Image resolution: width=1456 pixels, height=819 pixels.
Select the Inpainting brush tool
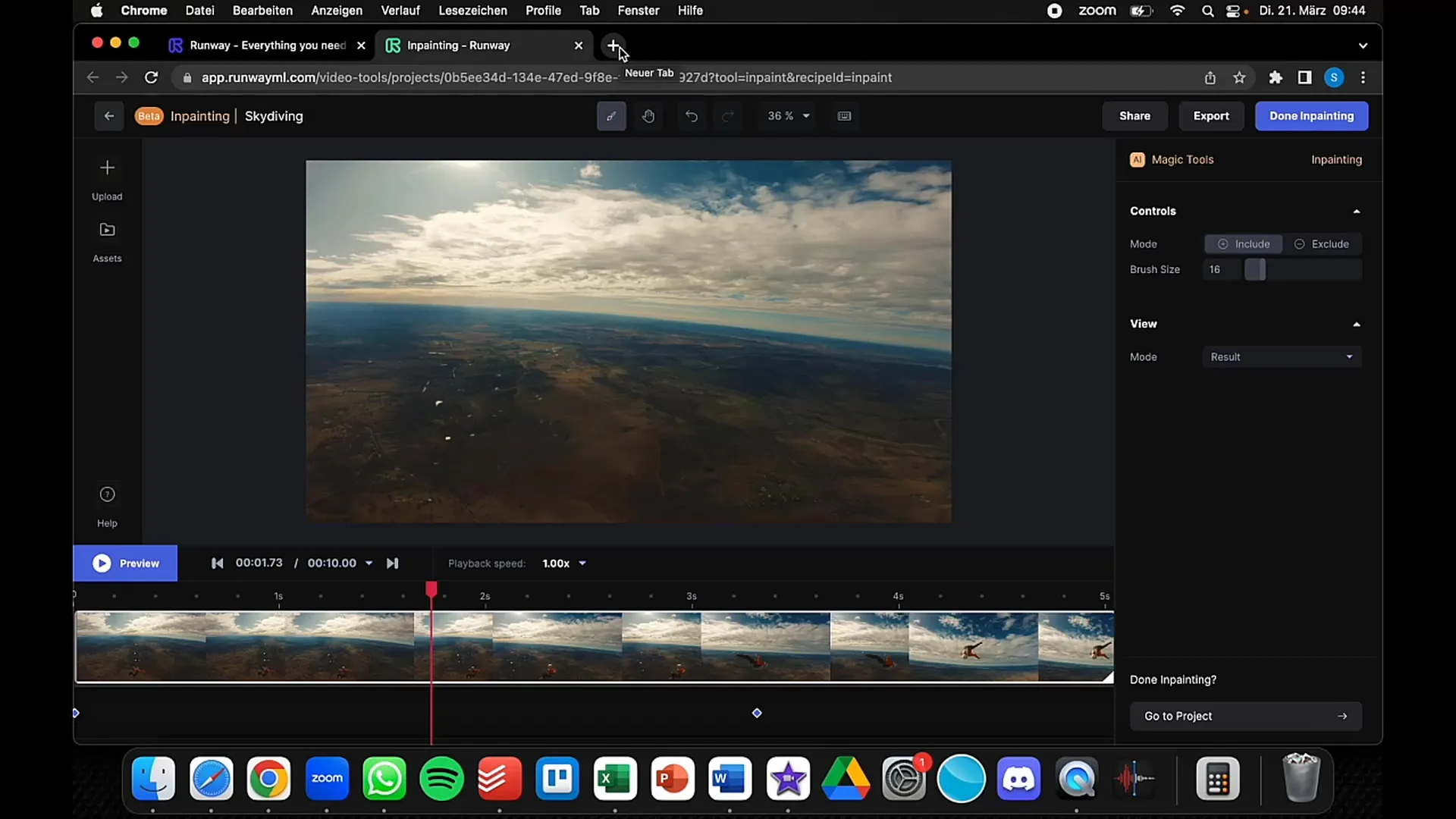(611, 116)
